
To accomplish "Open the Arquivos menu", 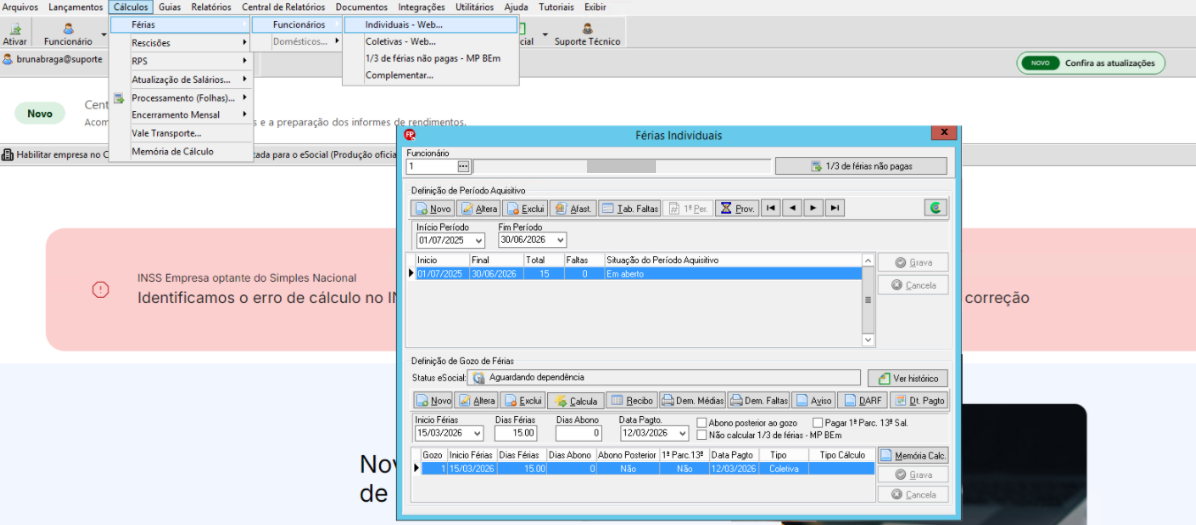I will (x=21, y=7).
